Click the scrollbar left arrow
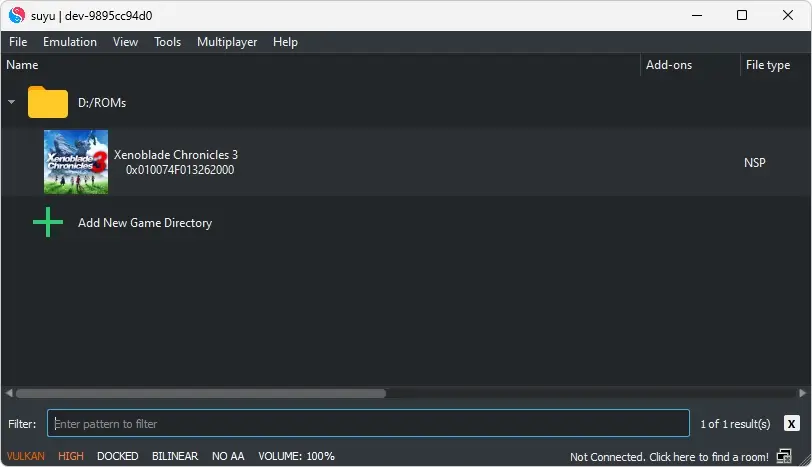This screenshot has height=467, width=812. click(9, 393)
